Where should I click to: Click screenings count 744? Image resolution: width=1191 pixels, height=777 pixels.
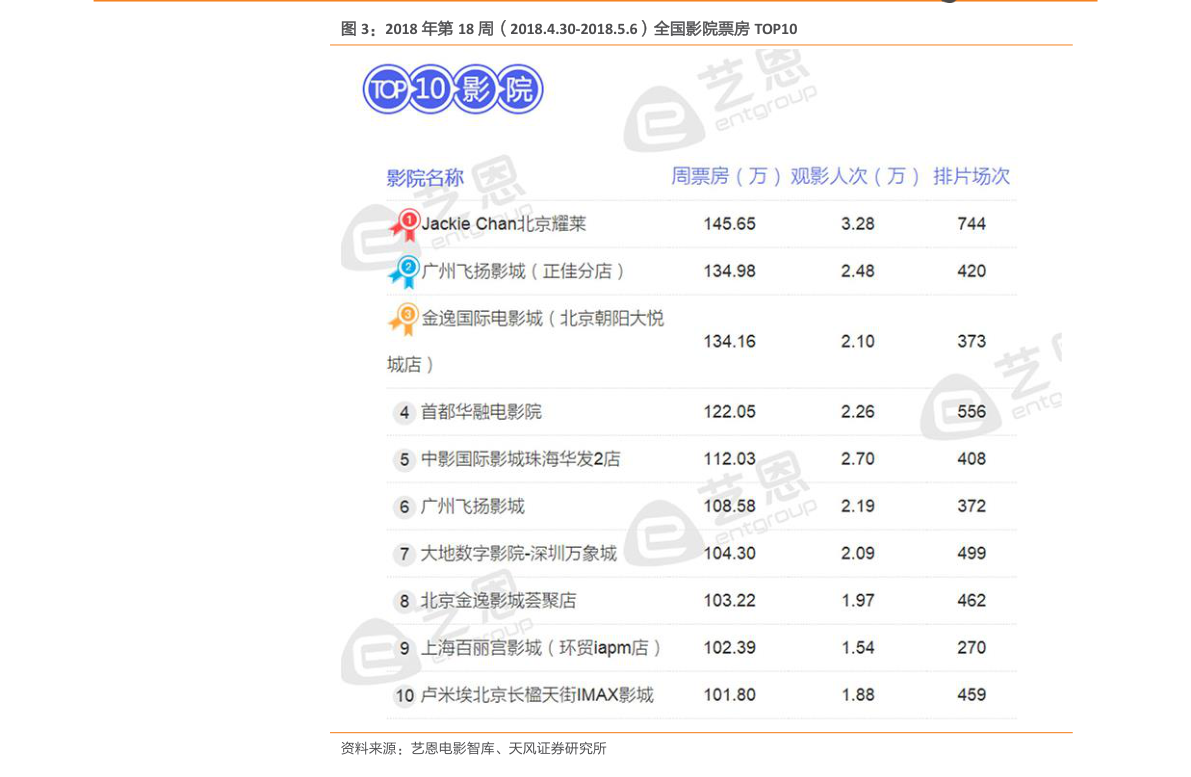(x=971, y=224)
